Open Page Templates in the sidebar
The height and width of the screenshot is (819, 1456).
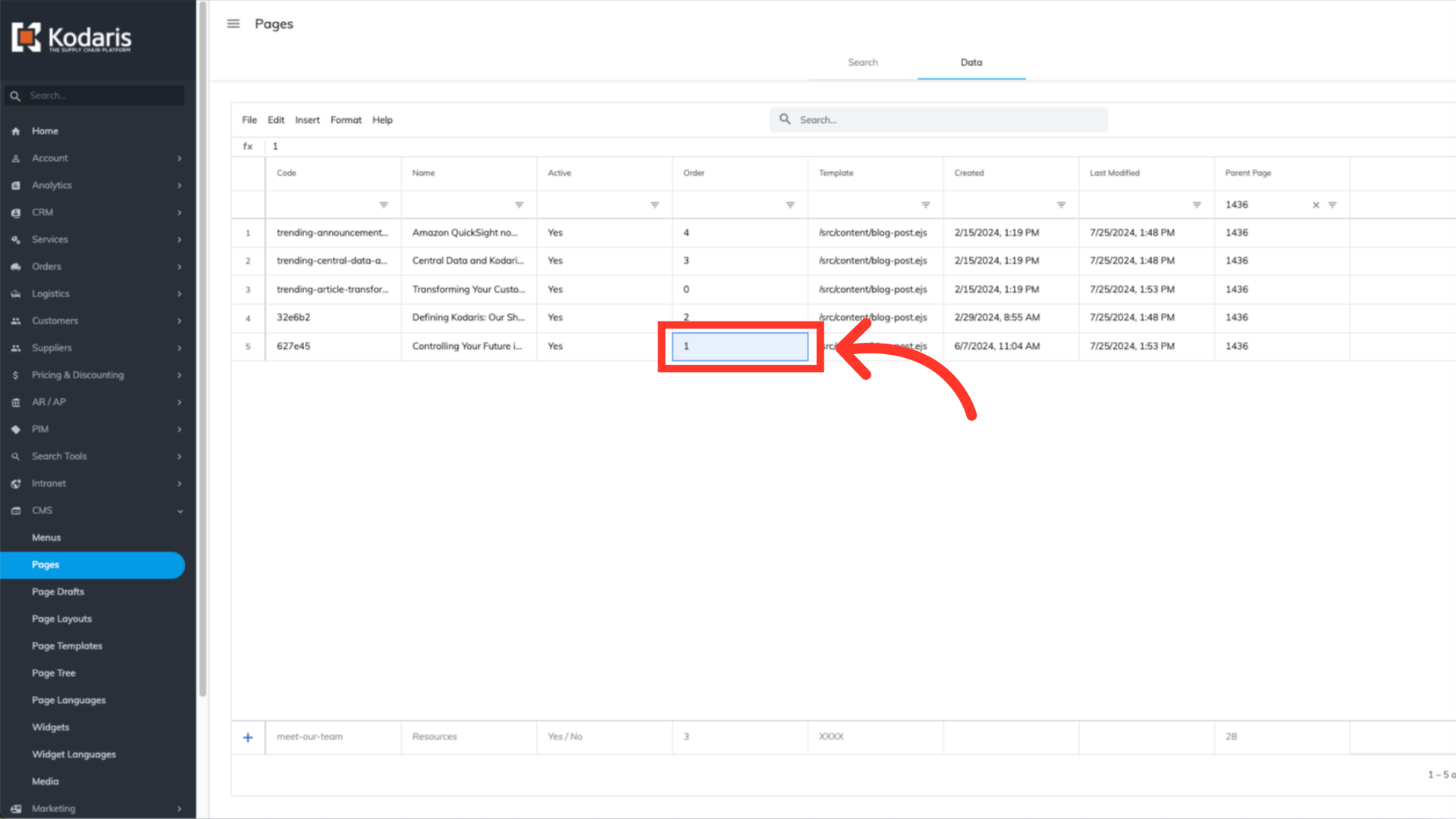click(67, 646)
